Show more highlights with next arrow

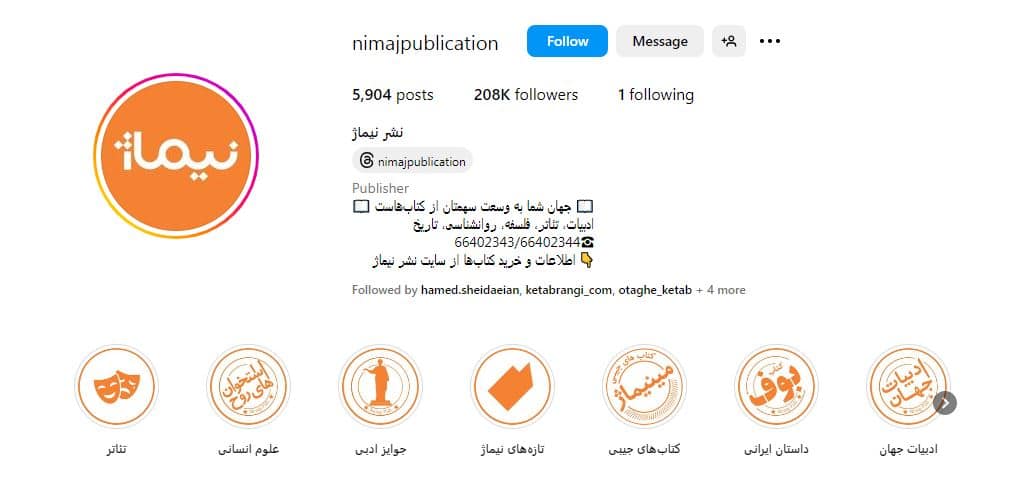click(945, 403)
